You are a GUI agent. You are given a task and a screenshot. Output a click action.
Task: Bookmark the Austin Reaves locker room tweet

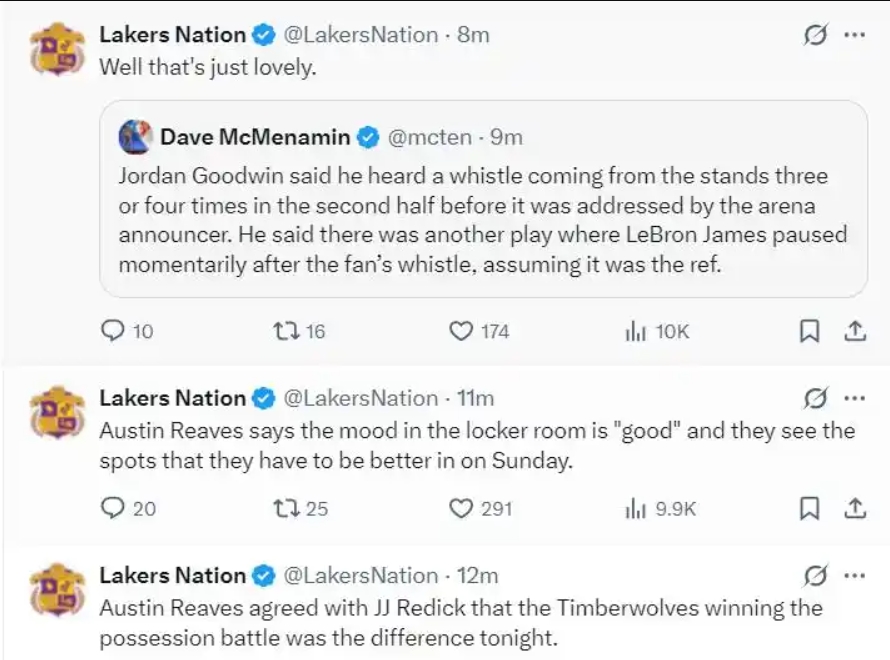(x=809, y=508)
